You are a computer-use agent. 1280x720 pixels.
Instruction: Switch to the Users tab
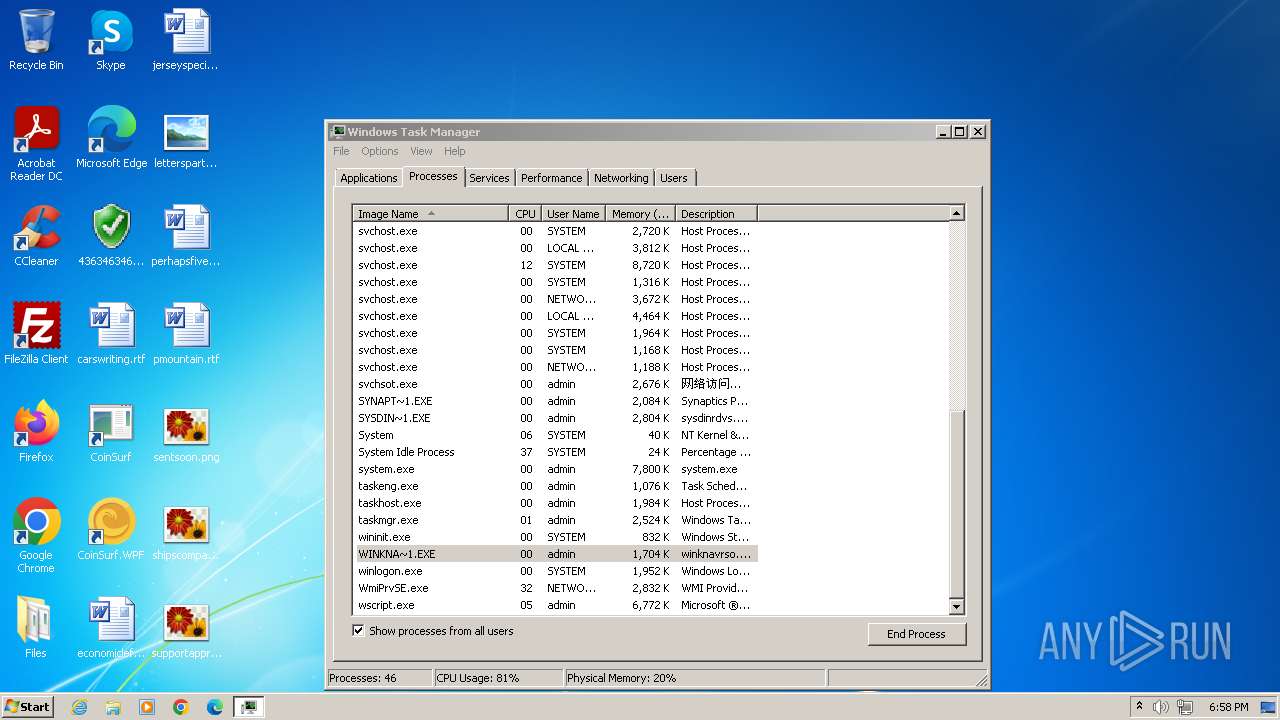pyautogui.click(x=674, y=178)
